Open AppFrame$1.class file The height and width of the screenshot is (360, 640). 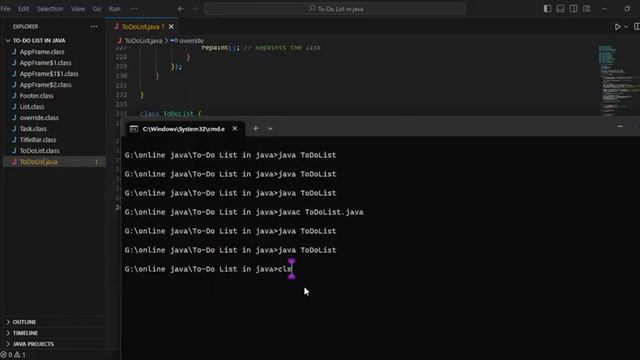click(x=45, y=63)
